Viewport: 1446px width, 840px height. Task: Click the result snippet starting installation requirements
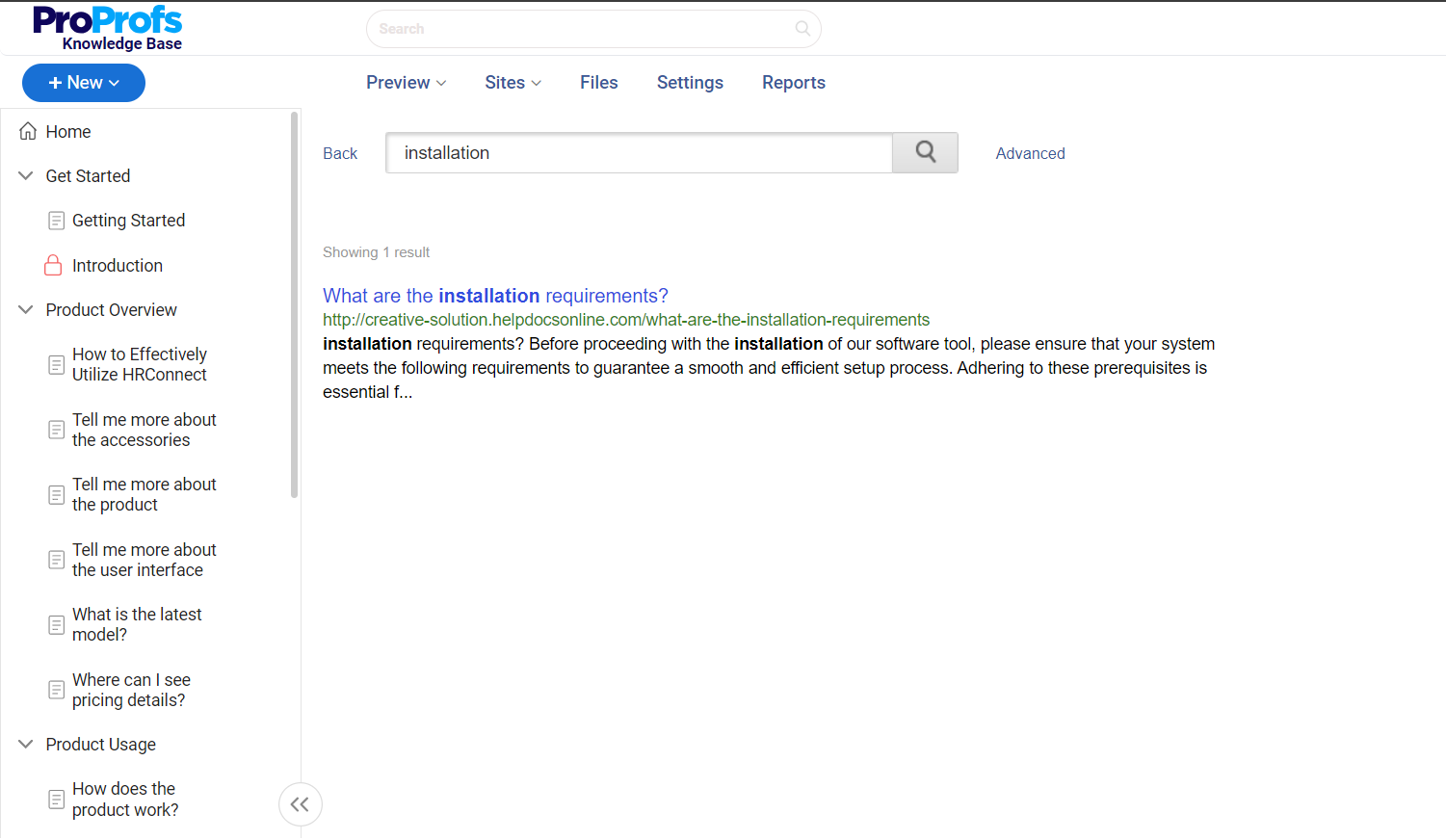769,368
